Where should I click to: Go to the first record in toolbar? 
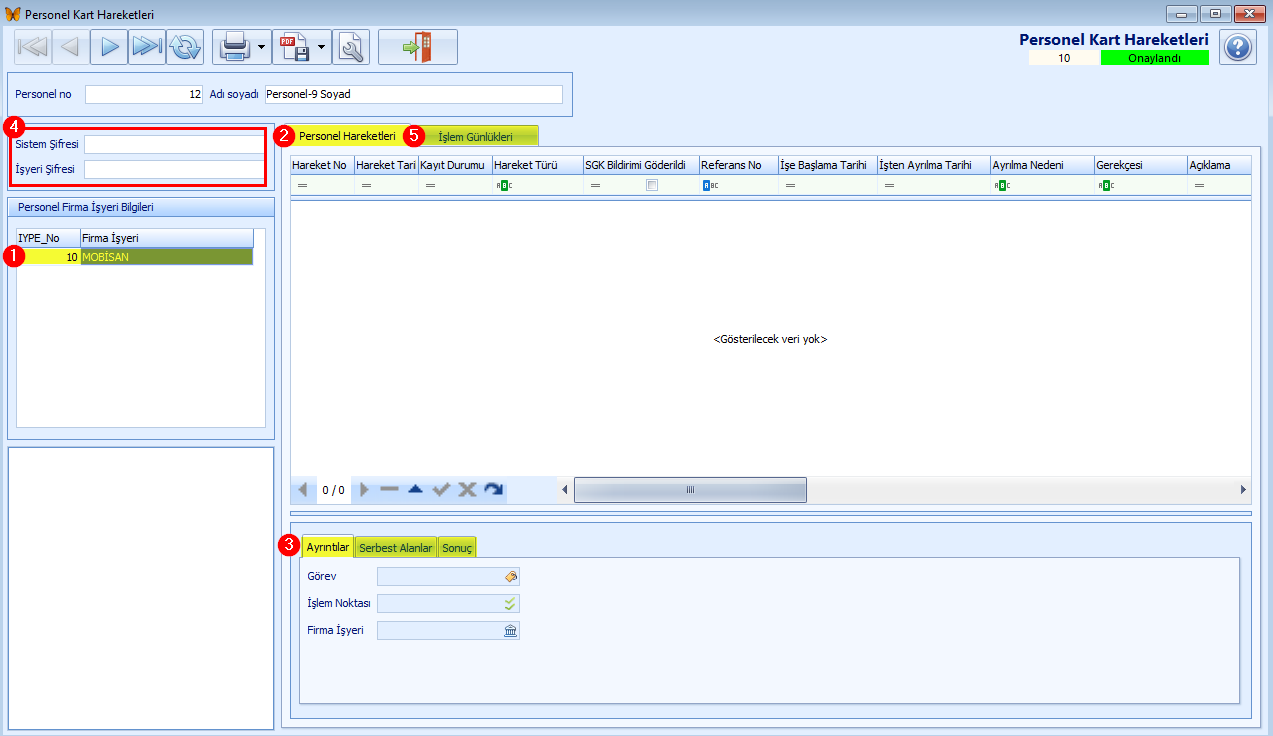pyautogui.click(x=33, y=47)
